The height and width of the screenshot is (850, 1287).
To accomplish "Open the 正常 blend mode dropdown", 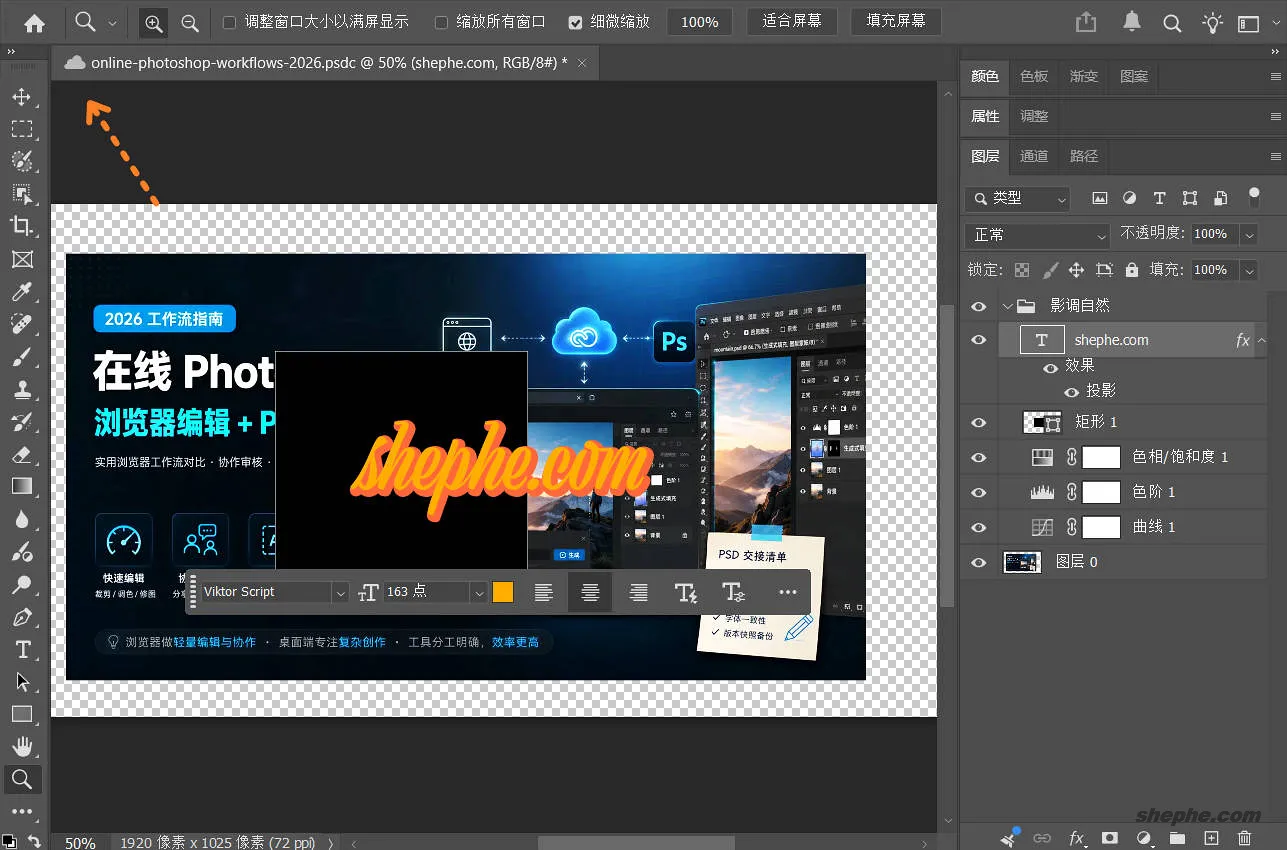I will tap(1038, 234).
